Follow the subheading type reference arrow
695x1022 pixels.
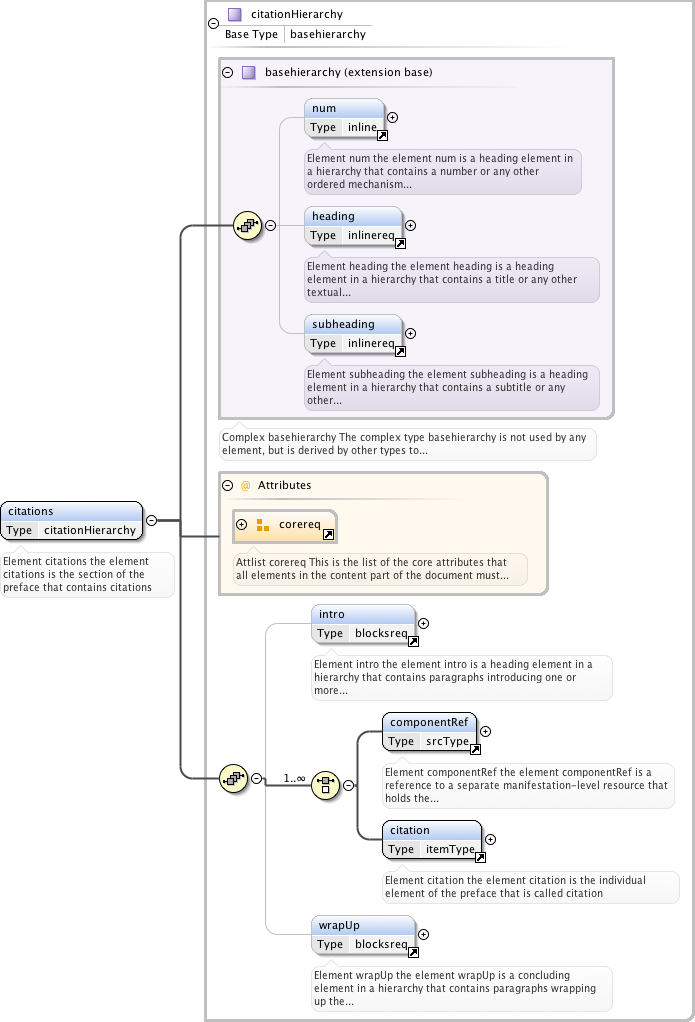(400, 351)
